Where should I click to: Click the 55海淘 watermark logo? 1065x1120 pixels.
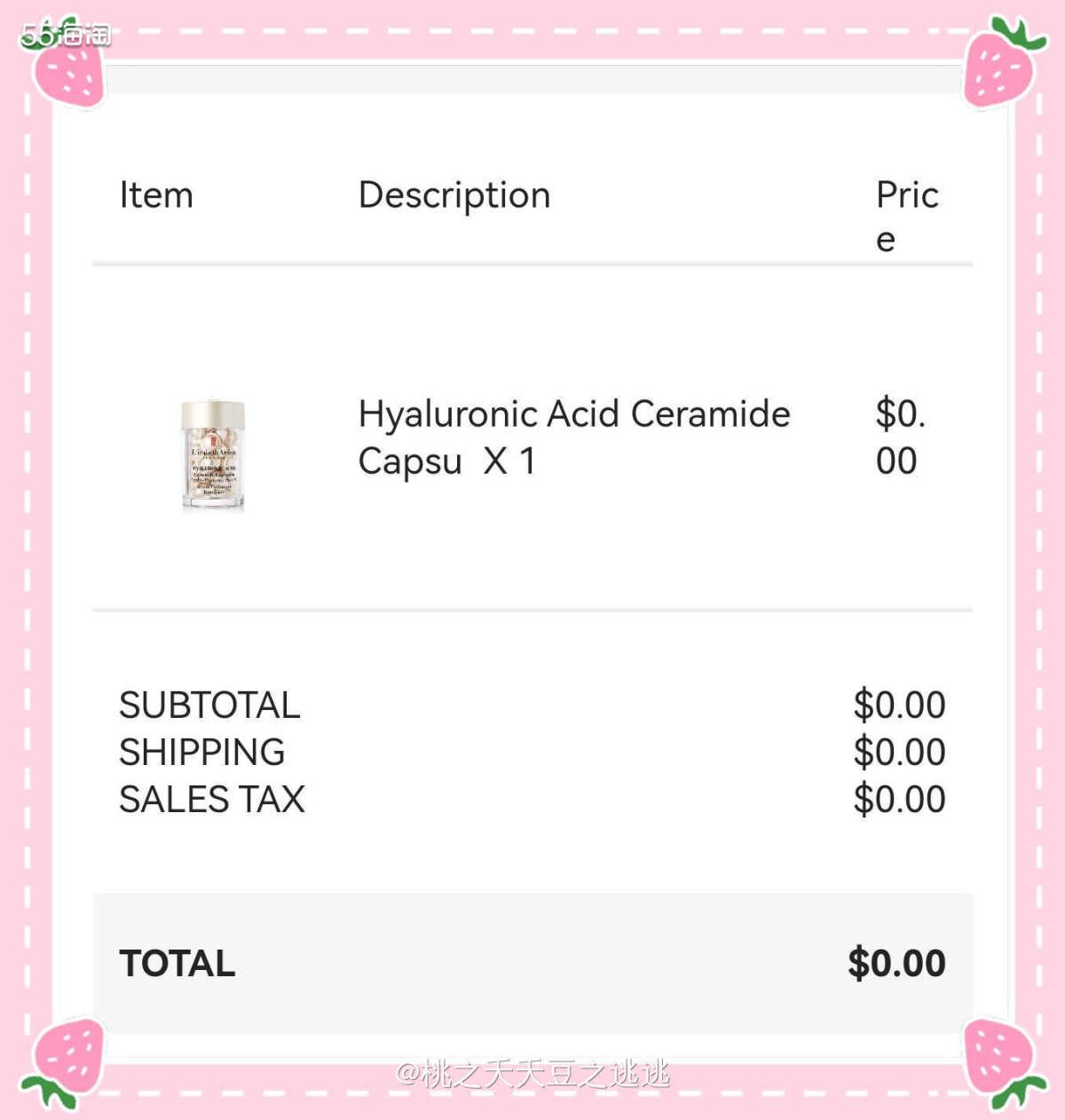point(67,35)
